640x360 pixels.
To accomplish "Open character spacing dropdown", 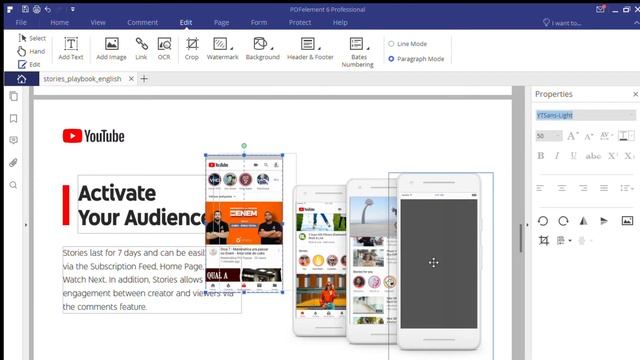I will [607, 136].
